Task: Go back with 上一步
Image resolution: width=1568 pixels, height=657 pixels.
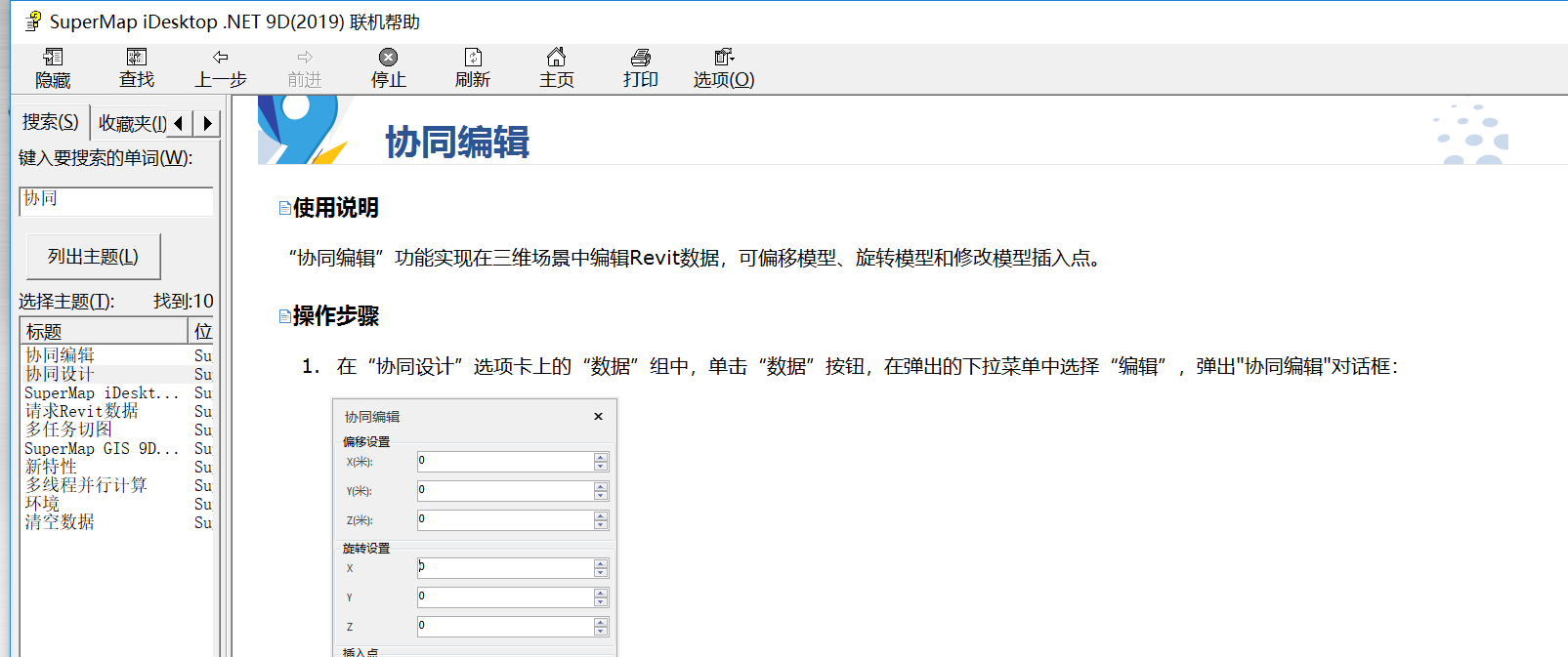Action: point(221,68)
